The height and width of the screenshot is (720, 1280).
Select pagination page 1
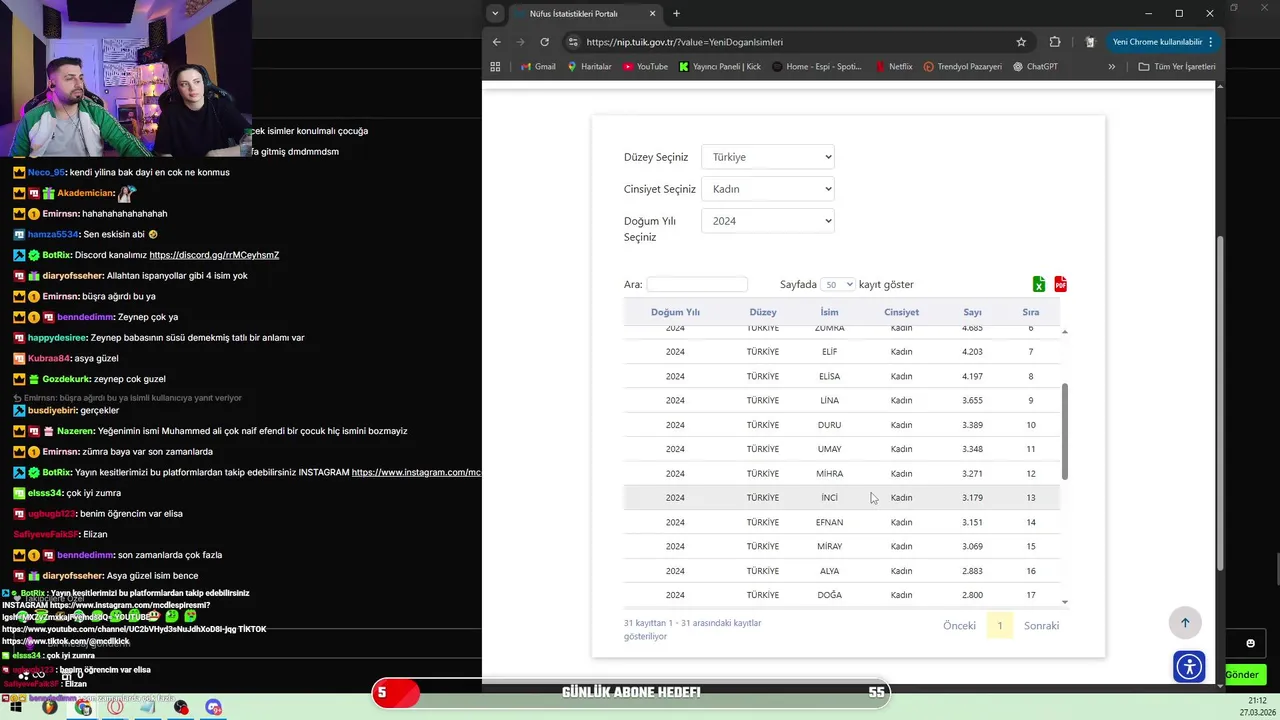point(999,626)
